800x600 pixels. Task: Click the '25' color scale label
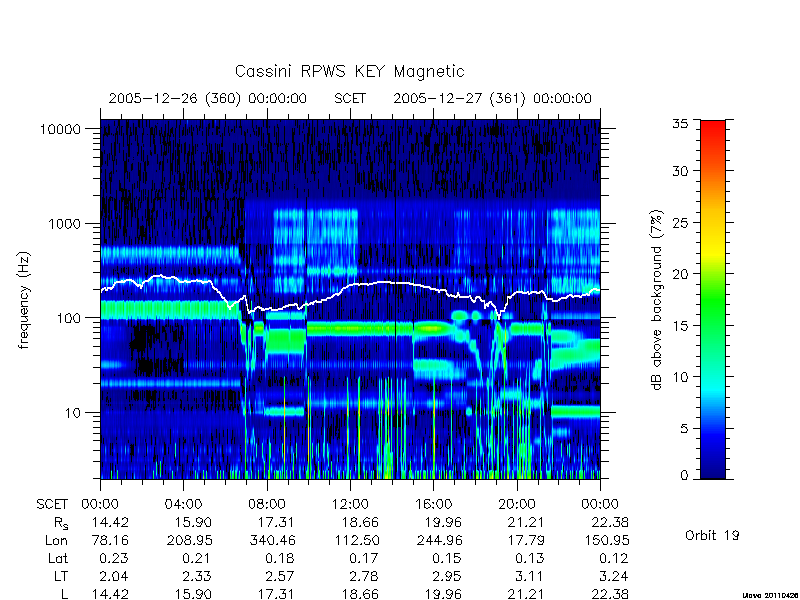coord(680,222)
